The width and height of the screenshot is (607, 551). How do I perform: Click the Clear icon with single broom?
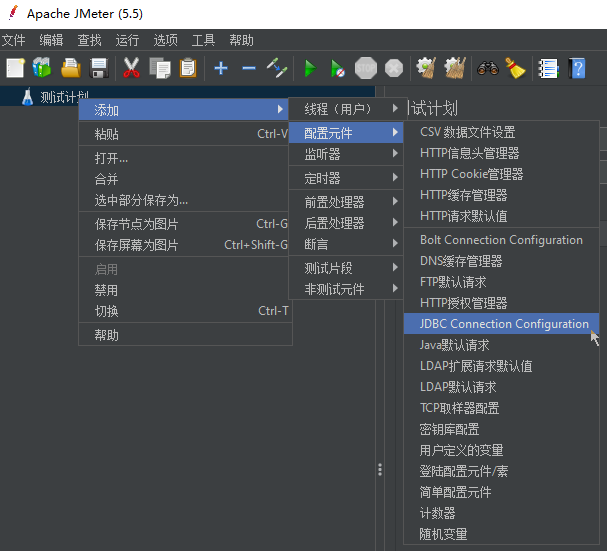click(426, 68)
